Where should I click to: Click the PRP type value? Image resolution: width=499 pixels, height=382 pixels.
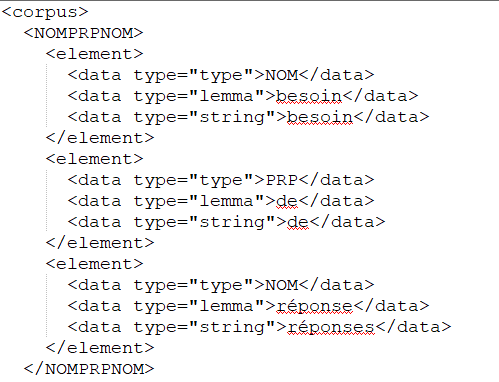pos(282,180)
